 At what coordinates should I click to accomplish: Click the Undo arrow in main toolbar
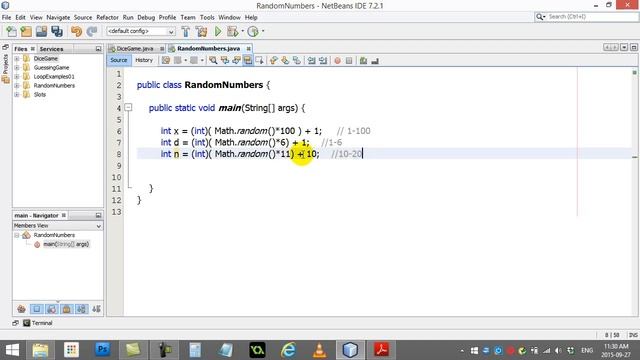coord(76,31)
